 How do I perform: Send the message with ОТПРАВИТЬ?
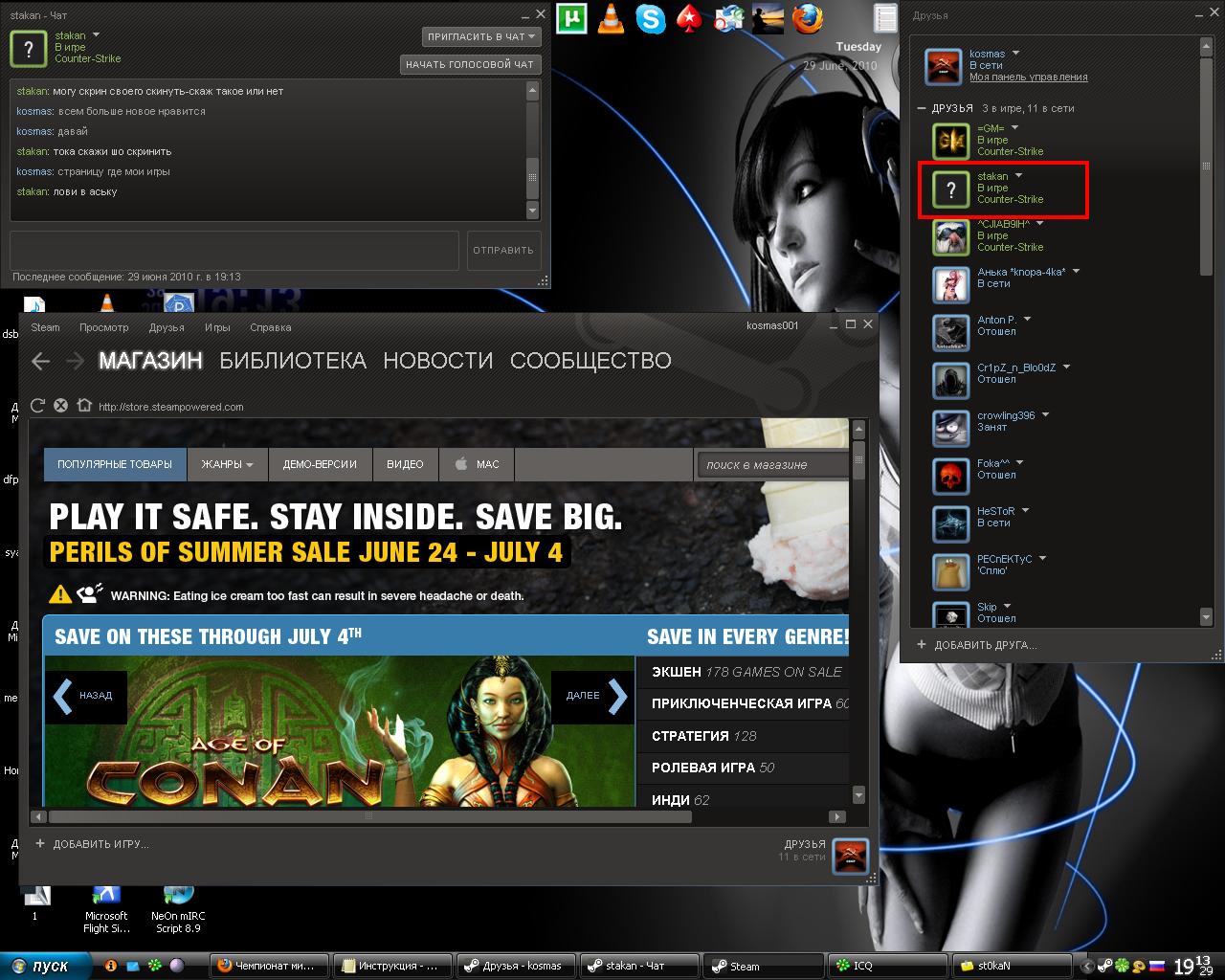tap(503, 250)
